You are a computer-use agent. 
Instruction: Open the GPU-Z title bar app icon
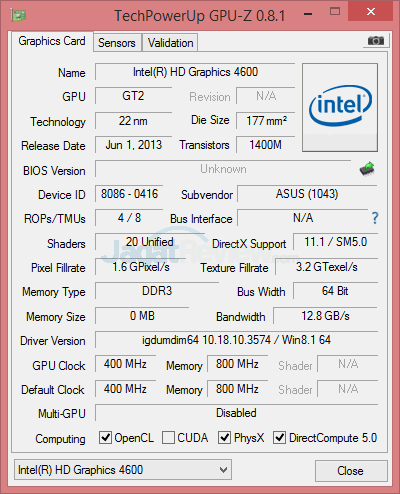point(18,15)
